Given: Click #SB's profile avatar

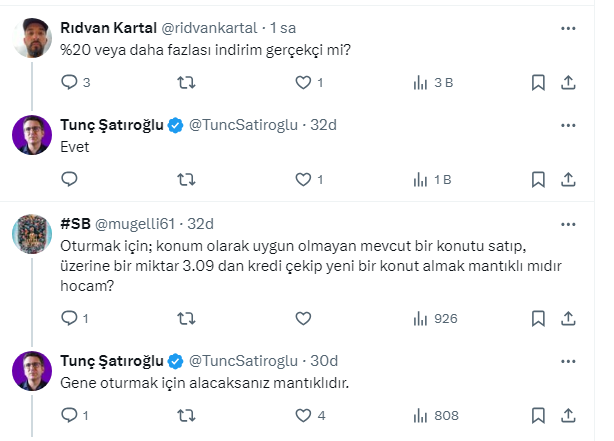Looking at the screenshot, I should pos(32,233).
